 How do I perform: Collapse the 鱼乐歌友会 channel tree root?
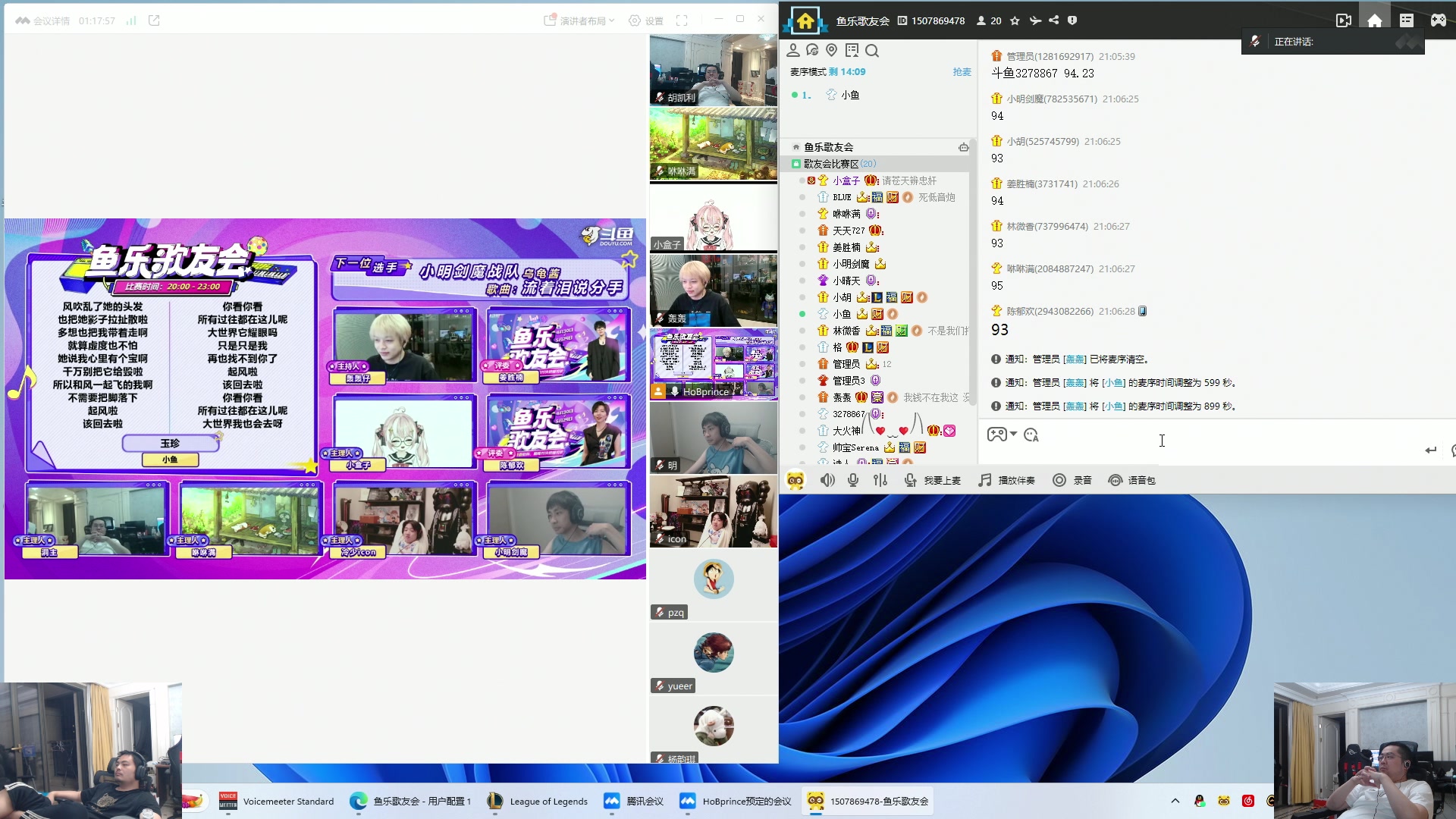tap(796, 147)
